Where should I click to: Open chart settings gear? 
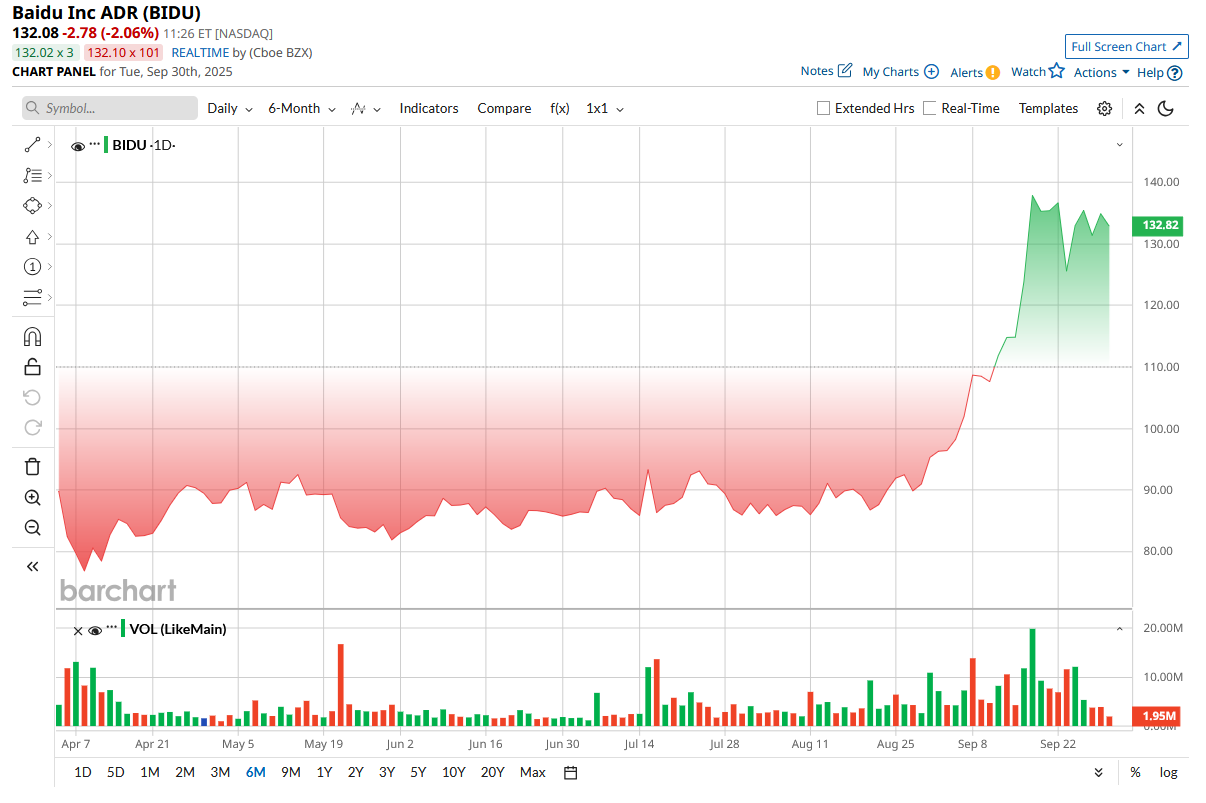[1104, 108]
